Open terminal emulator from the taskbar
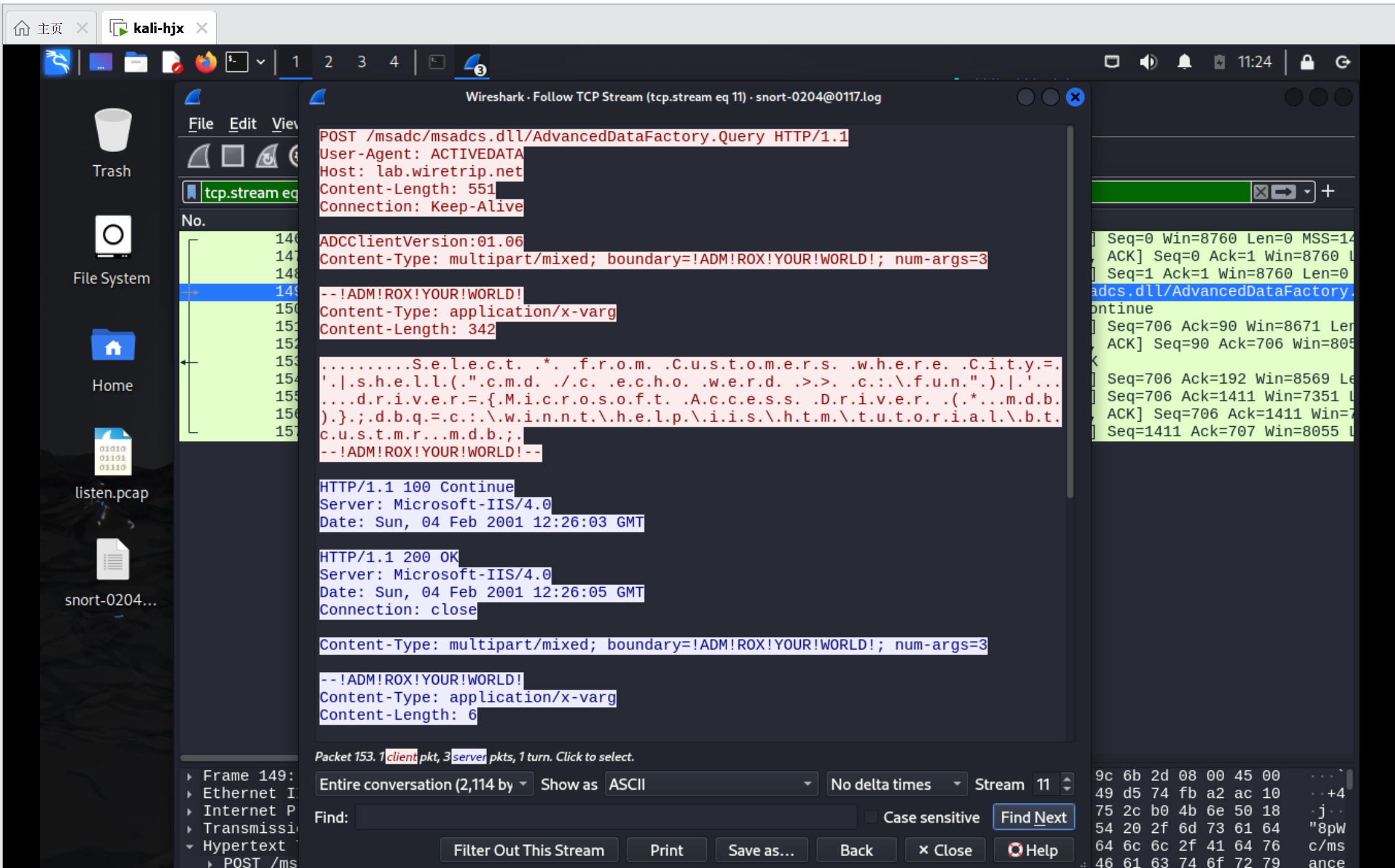This screenshot has width=1395, height=868. 237,62
